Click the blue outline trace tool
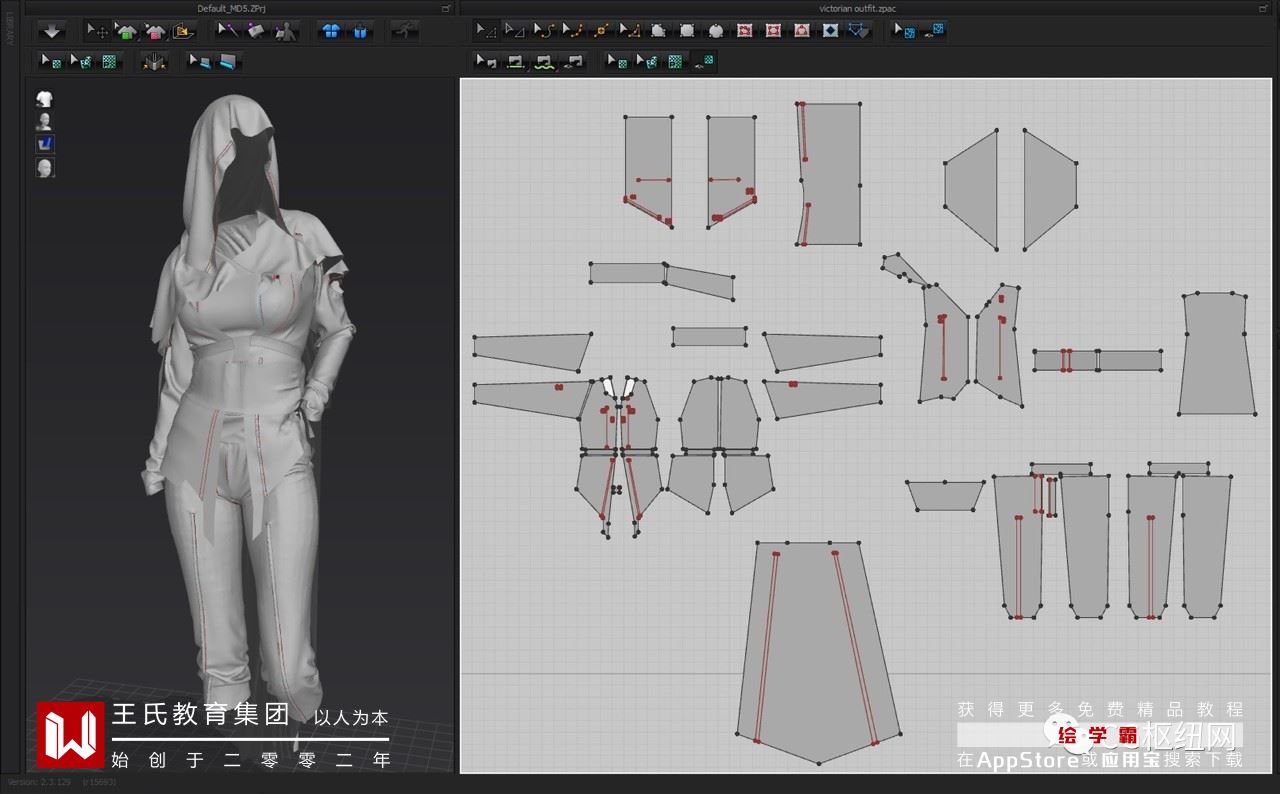 coord(859,31)
